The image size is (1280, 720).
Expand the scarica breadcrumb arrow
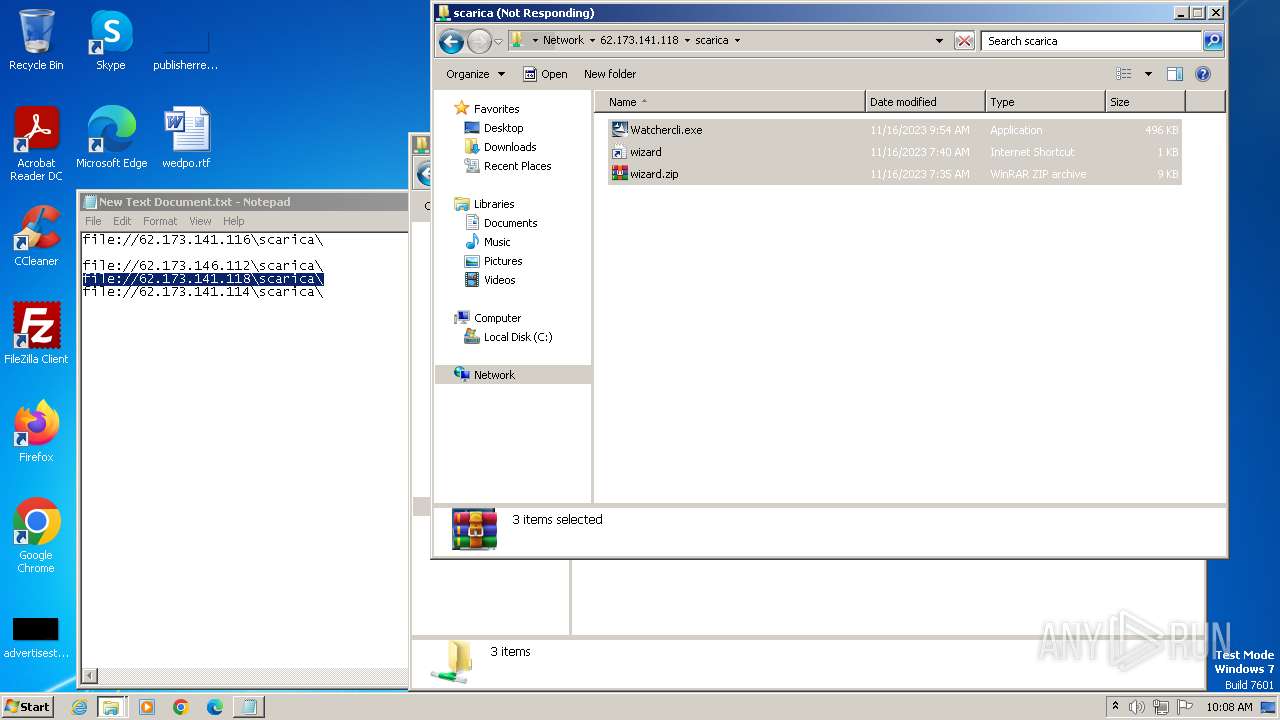737,41
